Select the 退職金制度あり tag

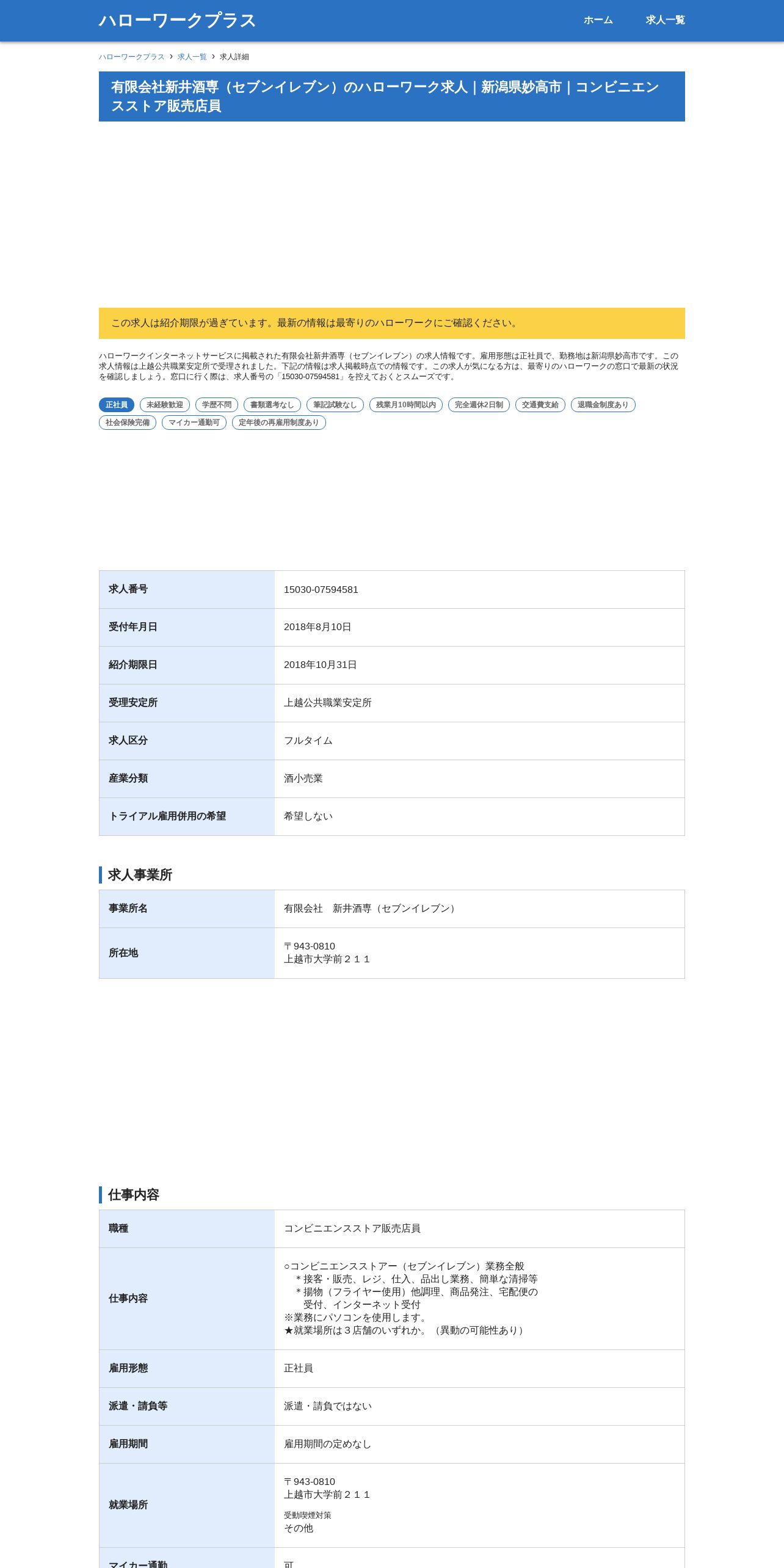click(603, 405)
